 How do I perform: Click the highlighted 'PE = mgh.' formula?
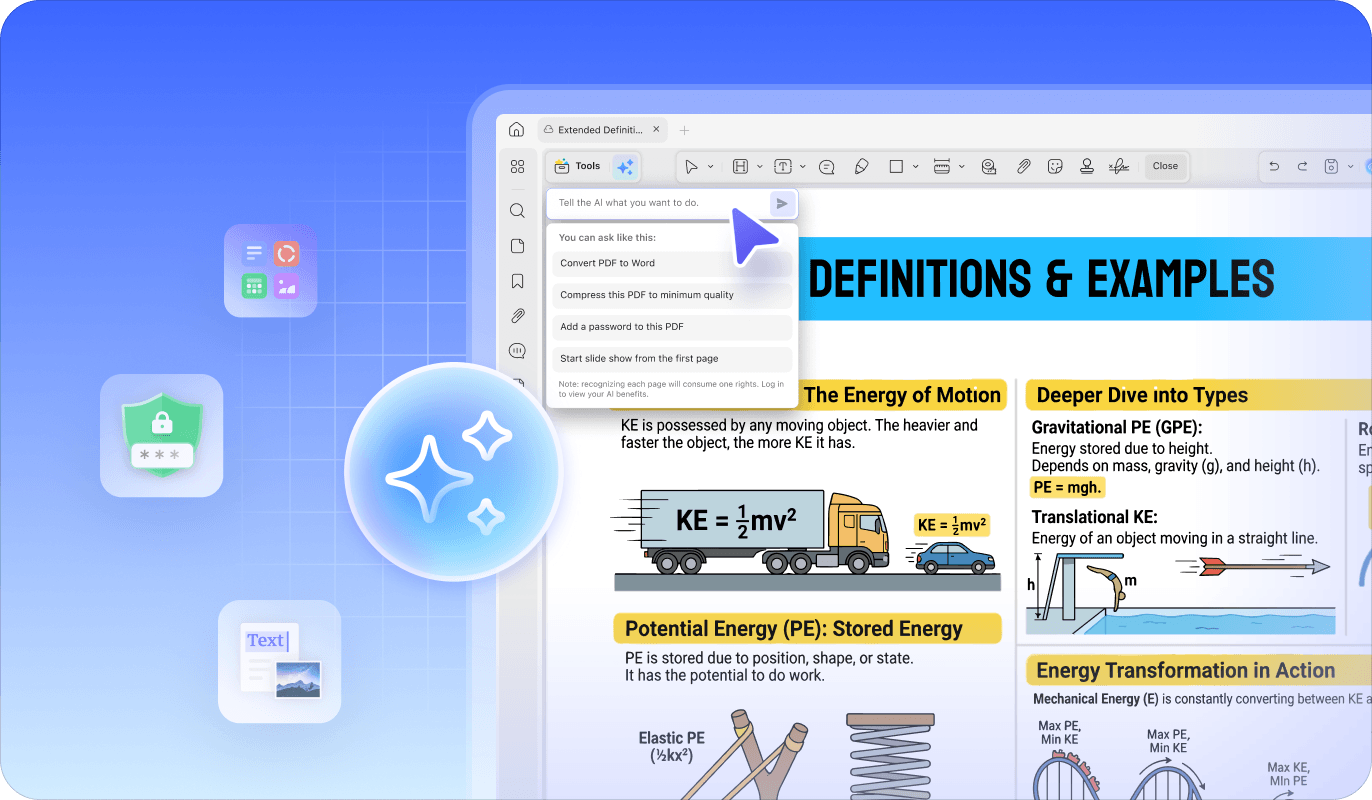[x=1067, y=488]
